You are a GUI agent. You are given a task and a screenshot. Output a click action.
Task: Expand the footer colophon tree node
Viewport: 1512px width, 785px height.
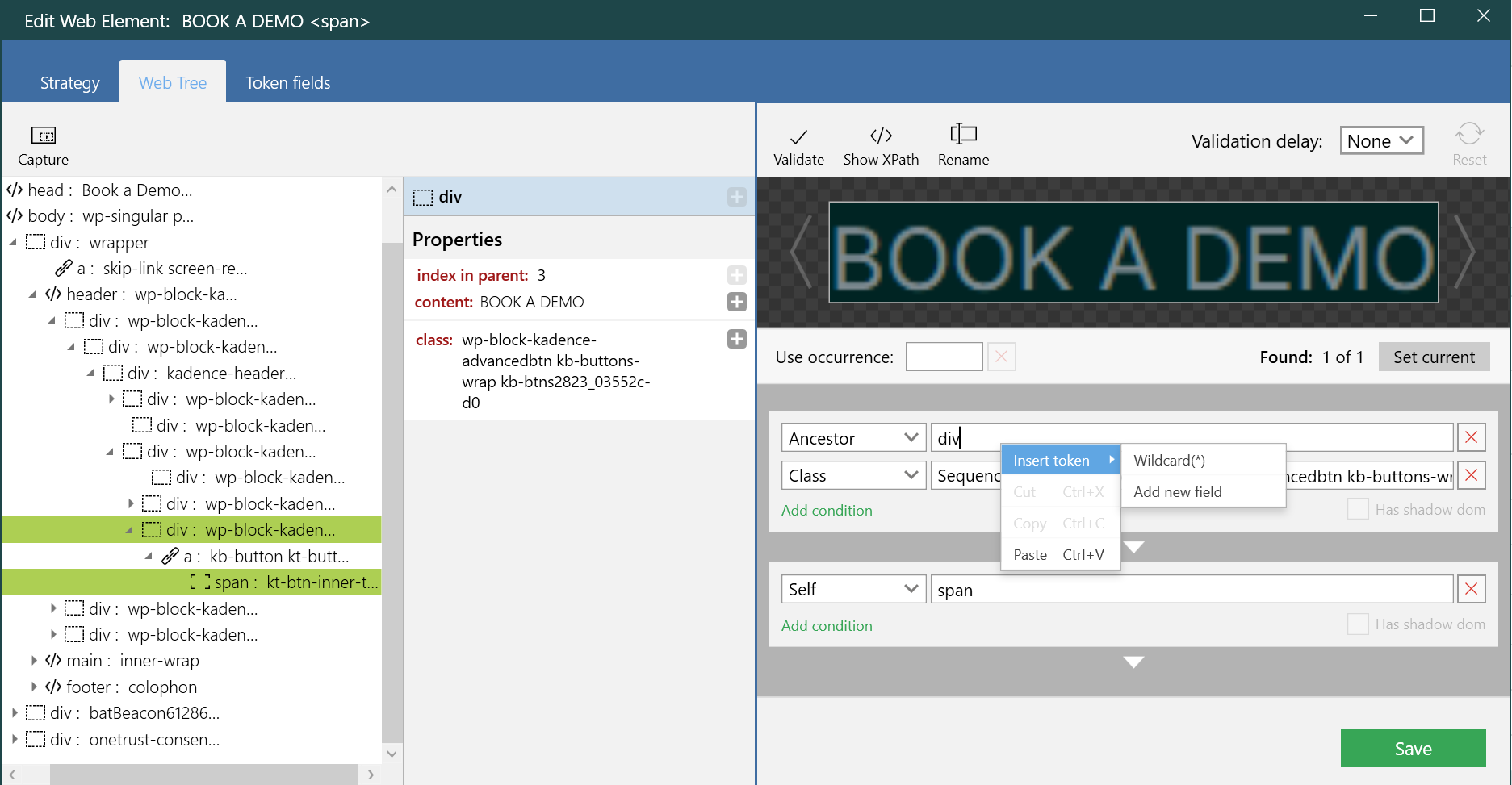tap(34, 687)
